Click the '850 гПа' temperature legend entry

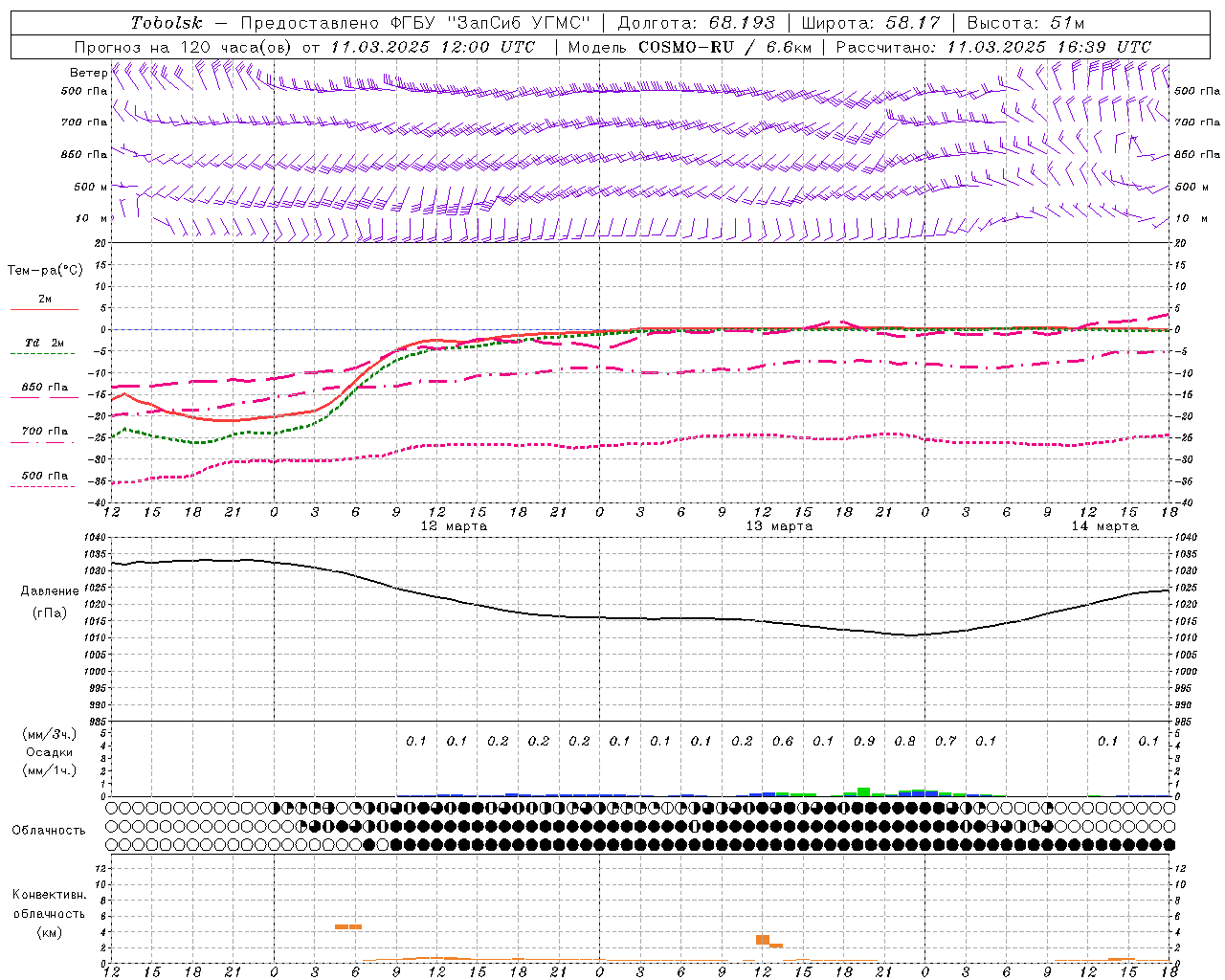tap(45, 388)
